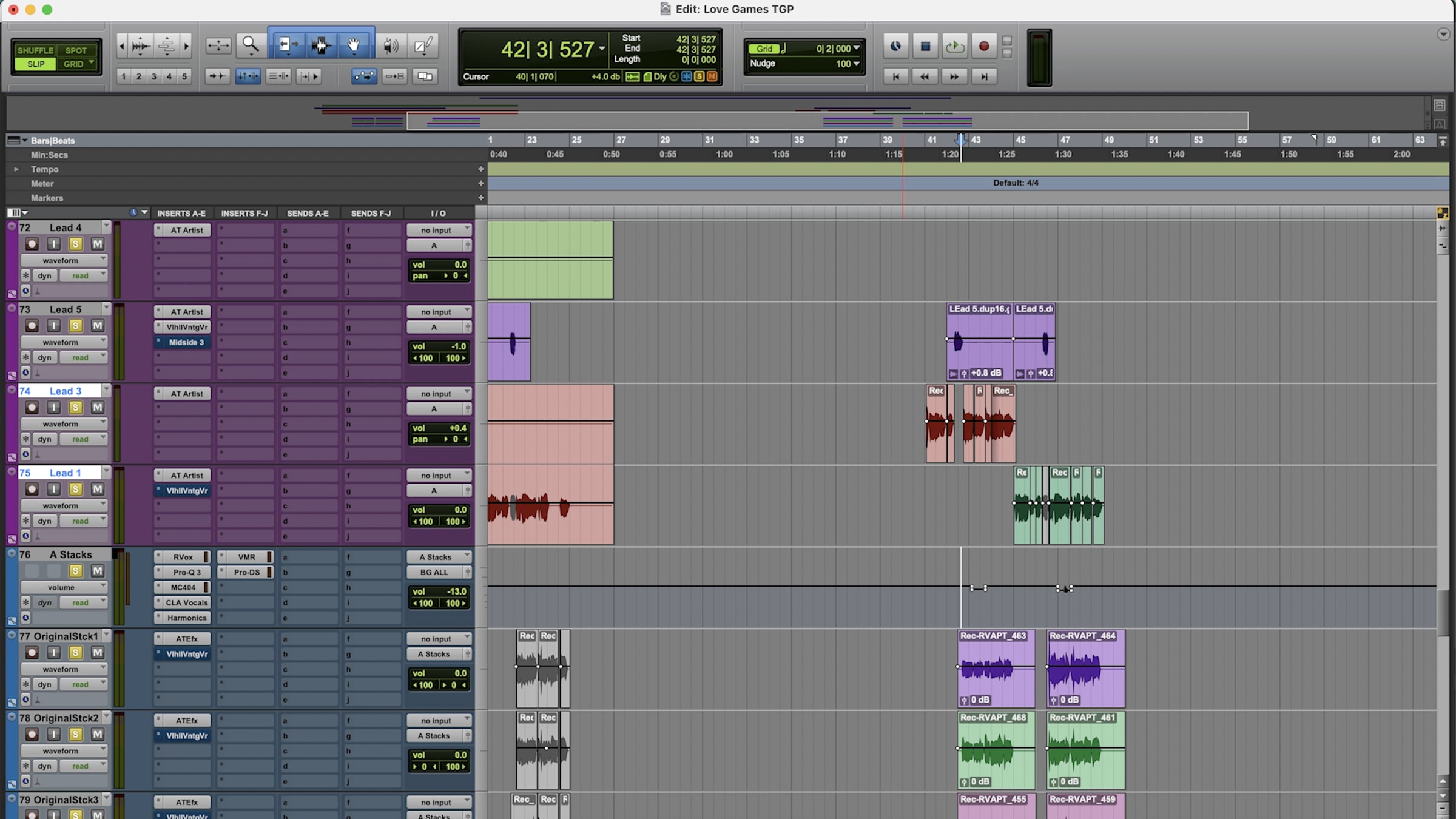
Task: Mute the A Stacks track
Action: coord(97,571)
